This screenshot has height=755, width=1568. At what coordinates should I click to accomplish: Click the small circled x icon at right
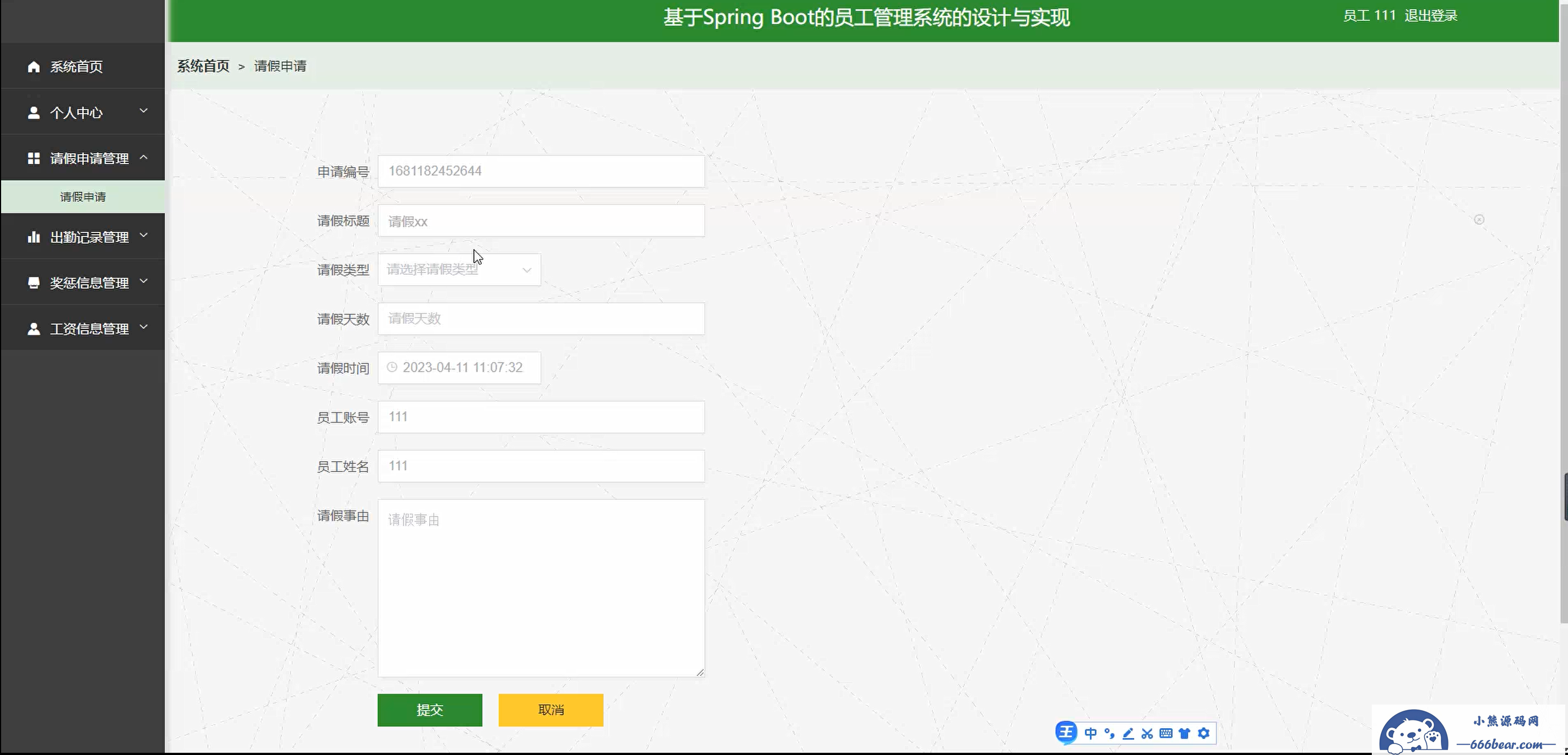[1479, 219]
